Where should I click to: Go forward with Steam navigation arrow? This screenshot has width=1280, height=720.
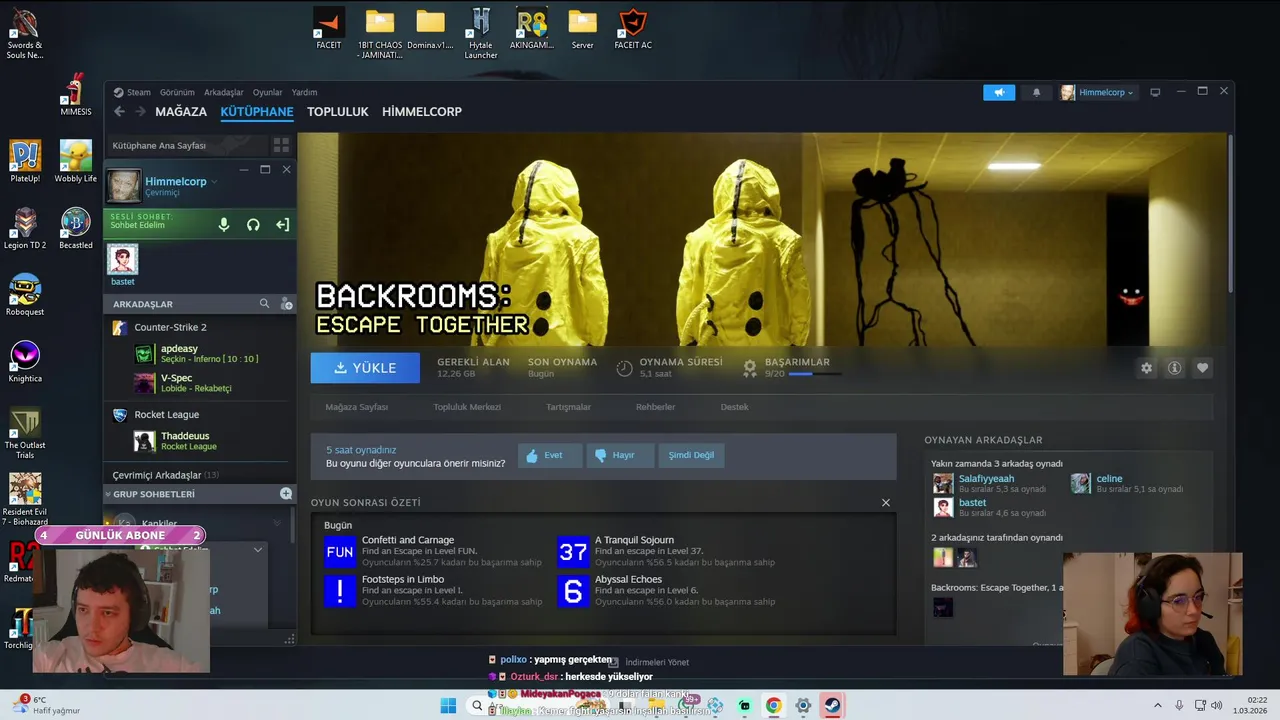click(x=140, y=112)
